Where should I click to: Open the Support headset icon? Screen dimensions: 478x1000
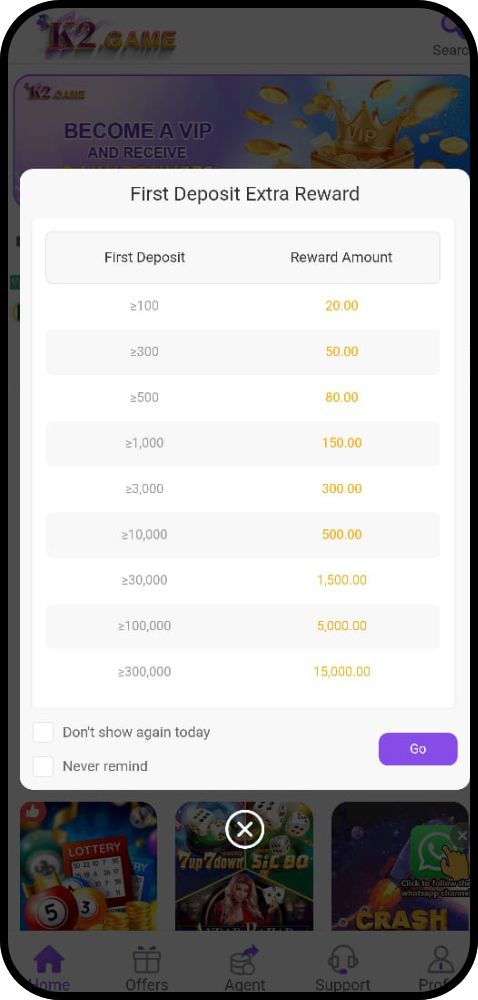[343, 960]
